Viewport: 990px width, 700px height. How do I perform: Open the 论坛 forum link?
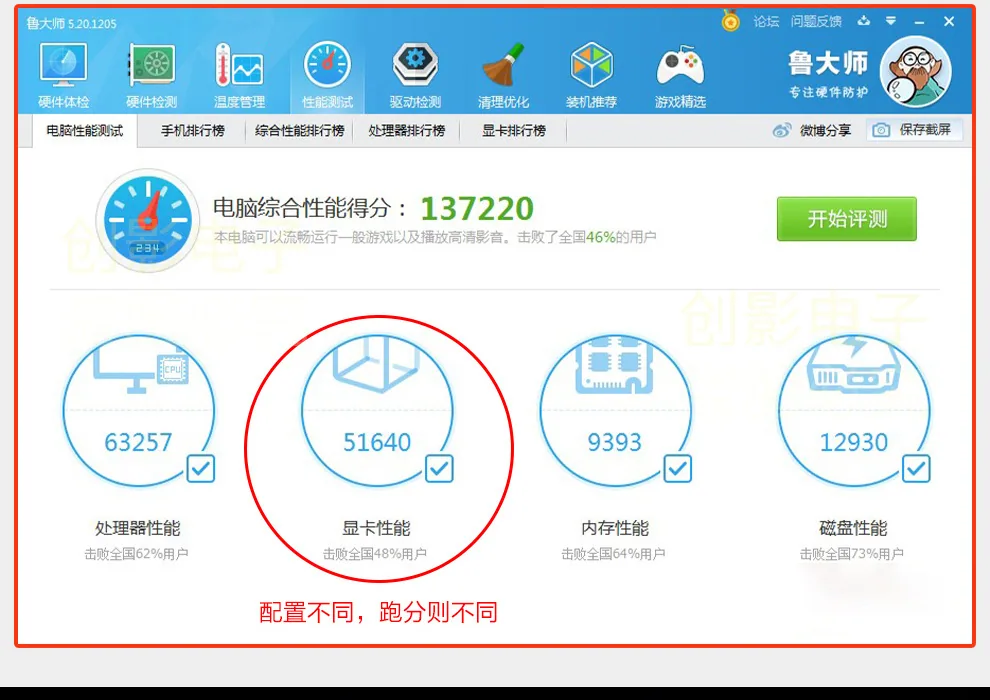[x=766, y=21]
